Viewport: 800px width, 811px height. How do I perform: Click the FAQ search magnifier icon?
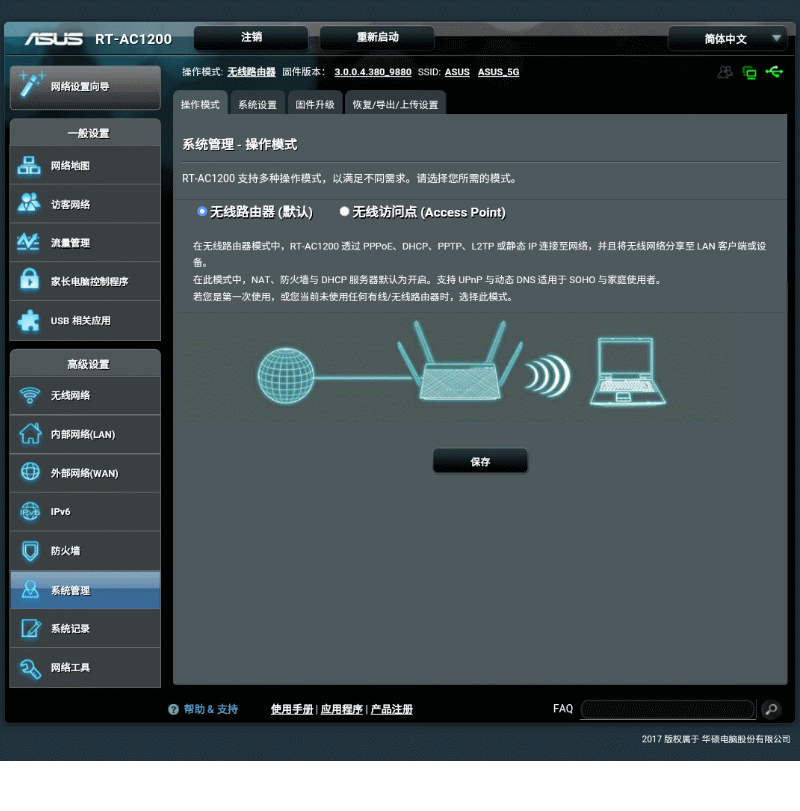pos(771,709)
